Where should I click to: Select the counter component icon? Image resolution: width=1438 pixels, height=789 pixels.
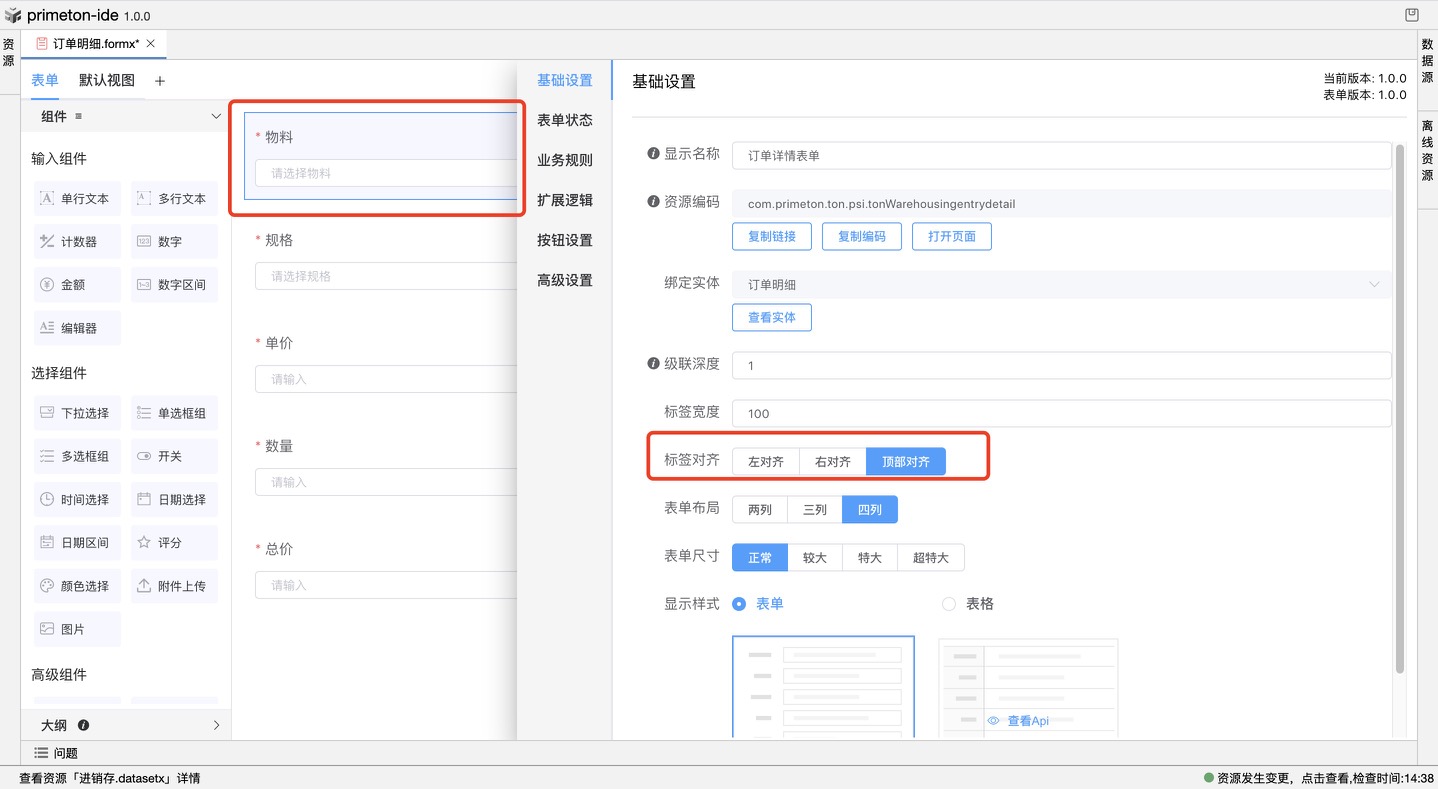pyautogui.click(x=47, y=242)
